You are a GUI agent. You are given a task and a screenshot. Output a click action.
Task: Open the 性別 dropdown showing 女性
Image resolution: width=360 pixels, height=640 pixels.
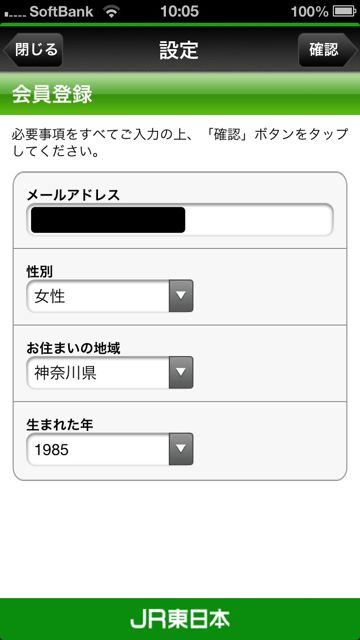coord(109,296)
